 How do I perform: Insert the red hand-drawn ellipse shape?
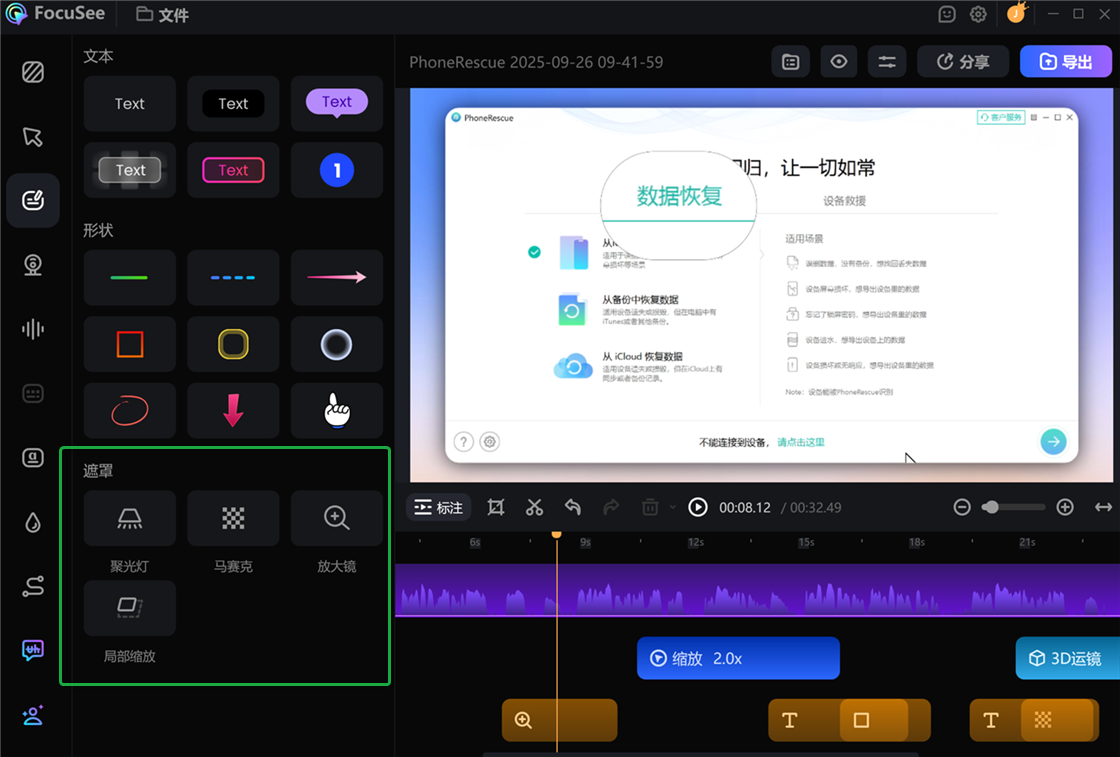tap(129, 411)
